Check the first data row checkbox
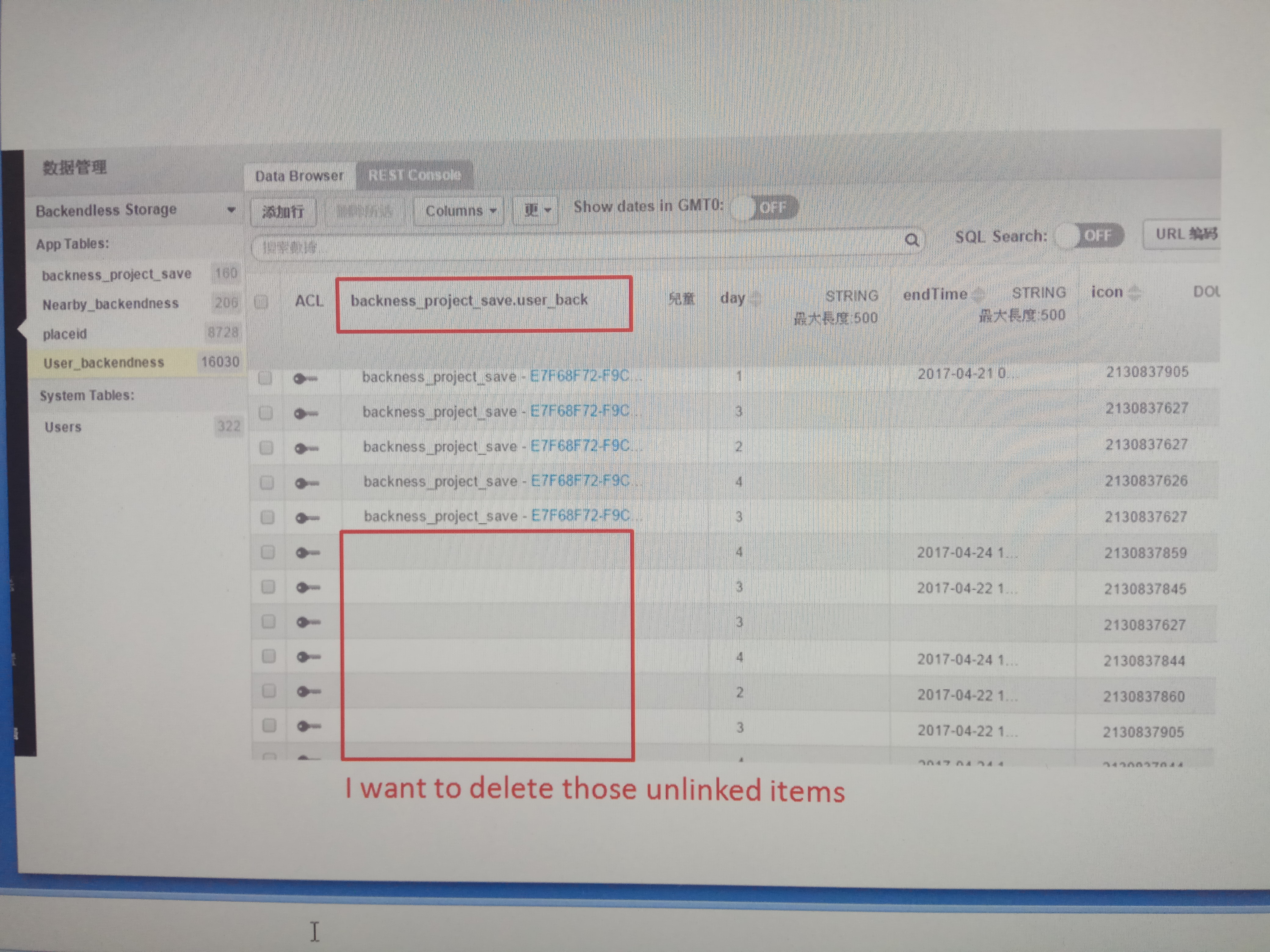 coord(265,378)
